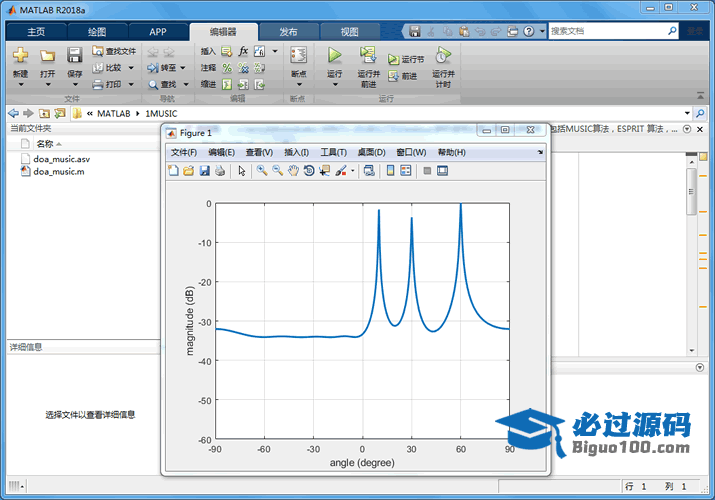The width and height of the screenshot is (715, 500).
Task: Click the uncomment icon in 注释 row
Action: point(243,68)
